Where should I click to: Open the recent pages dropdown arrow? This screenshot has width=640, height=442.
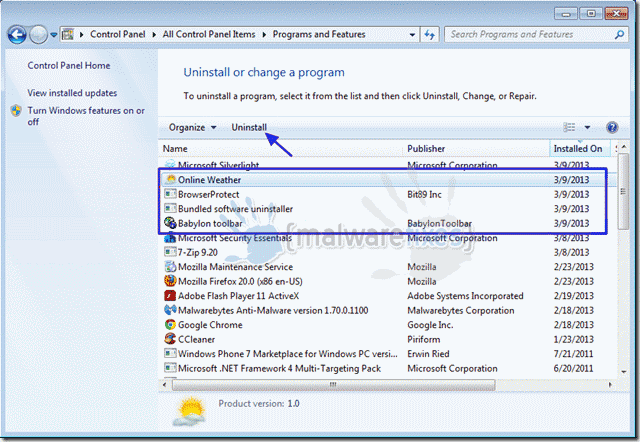coord(53,35)
